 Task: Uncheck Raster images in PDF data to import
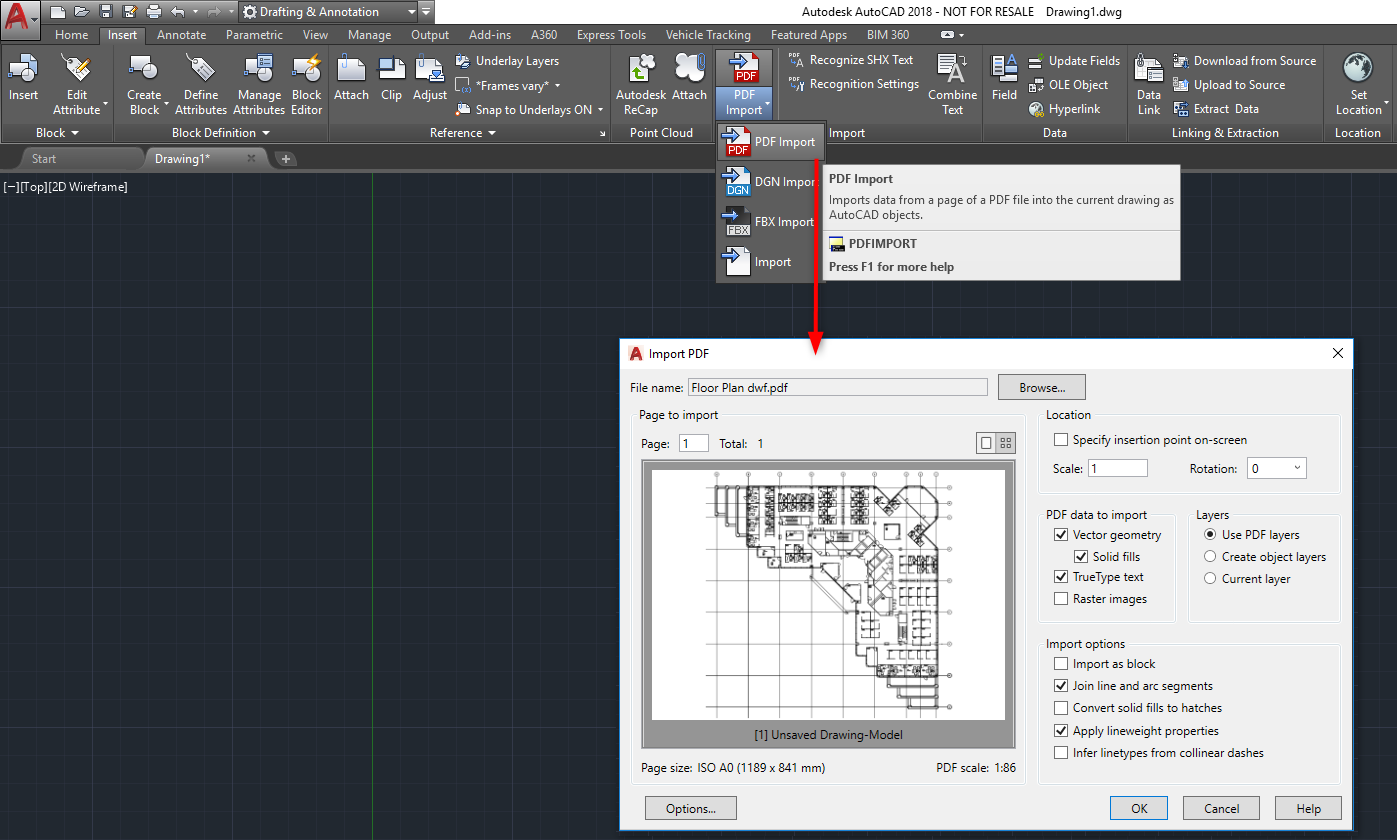[1062, 598]
